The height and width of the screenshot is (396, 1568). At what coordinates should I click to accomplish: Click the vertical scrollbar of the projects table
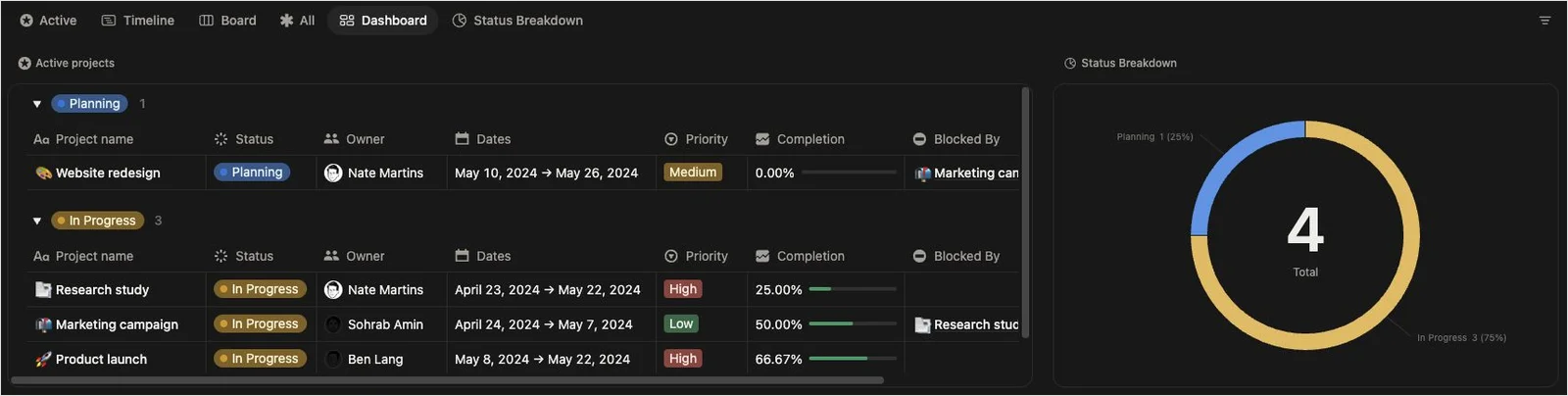(1026, 213)
